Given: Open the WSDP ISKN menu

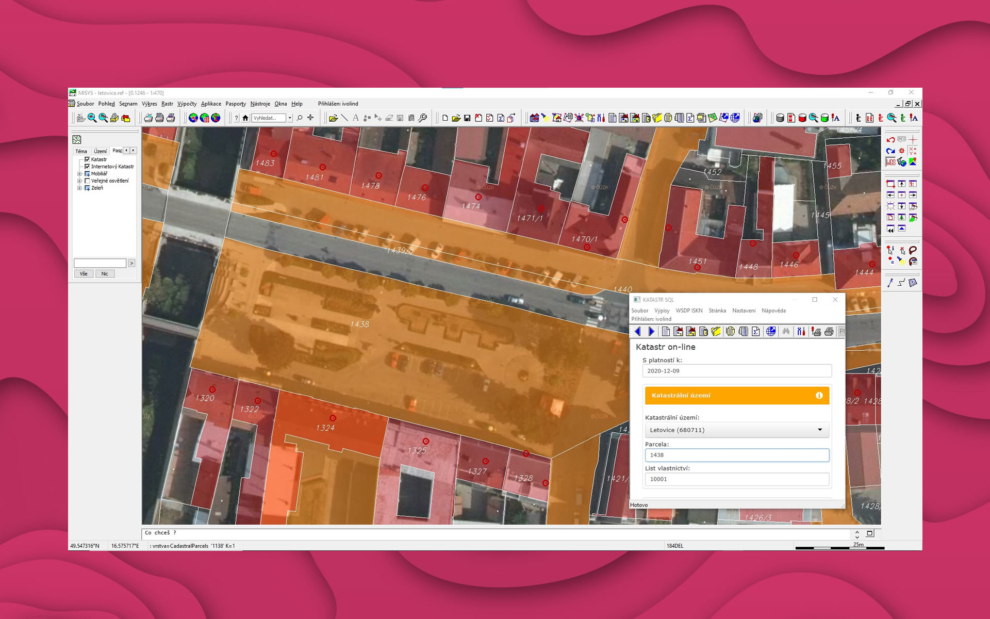Looking at the screenshot, I should point(689,311).
